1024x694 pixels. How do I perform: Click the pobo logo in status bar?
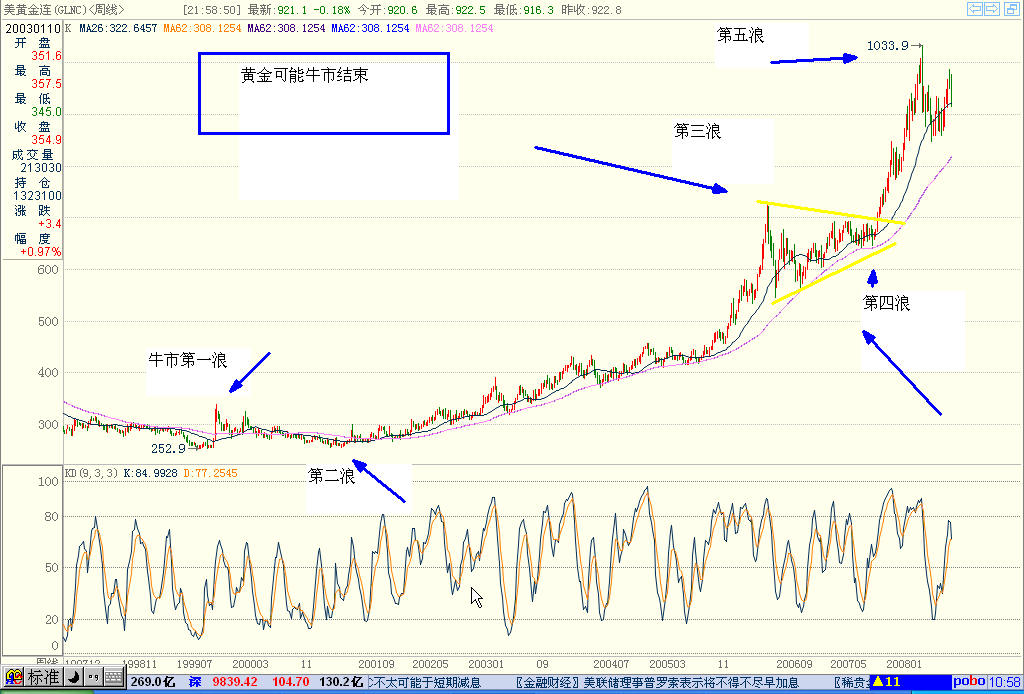(969, 682)
